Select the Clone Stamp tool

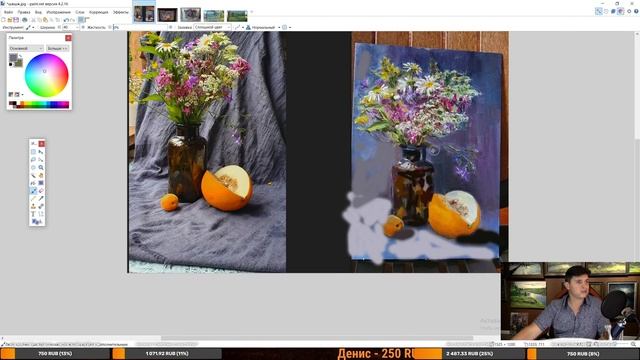click(33, 206)
